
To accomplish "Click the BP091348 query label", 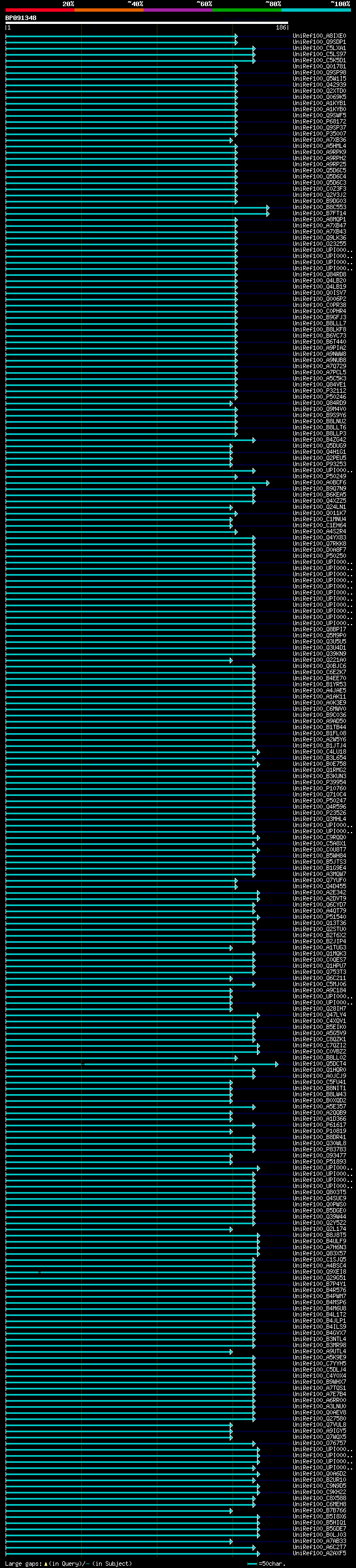I will click(21, 18).
